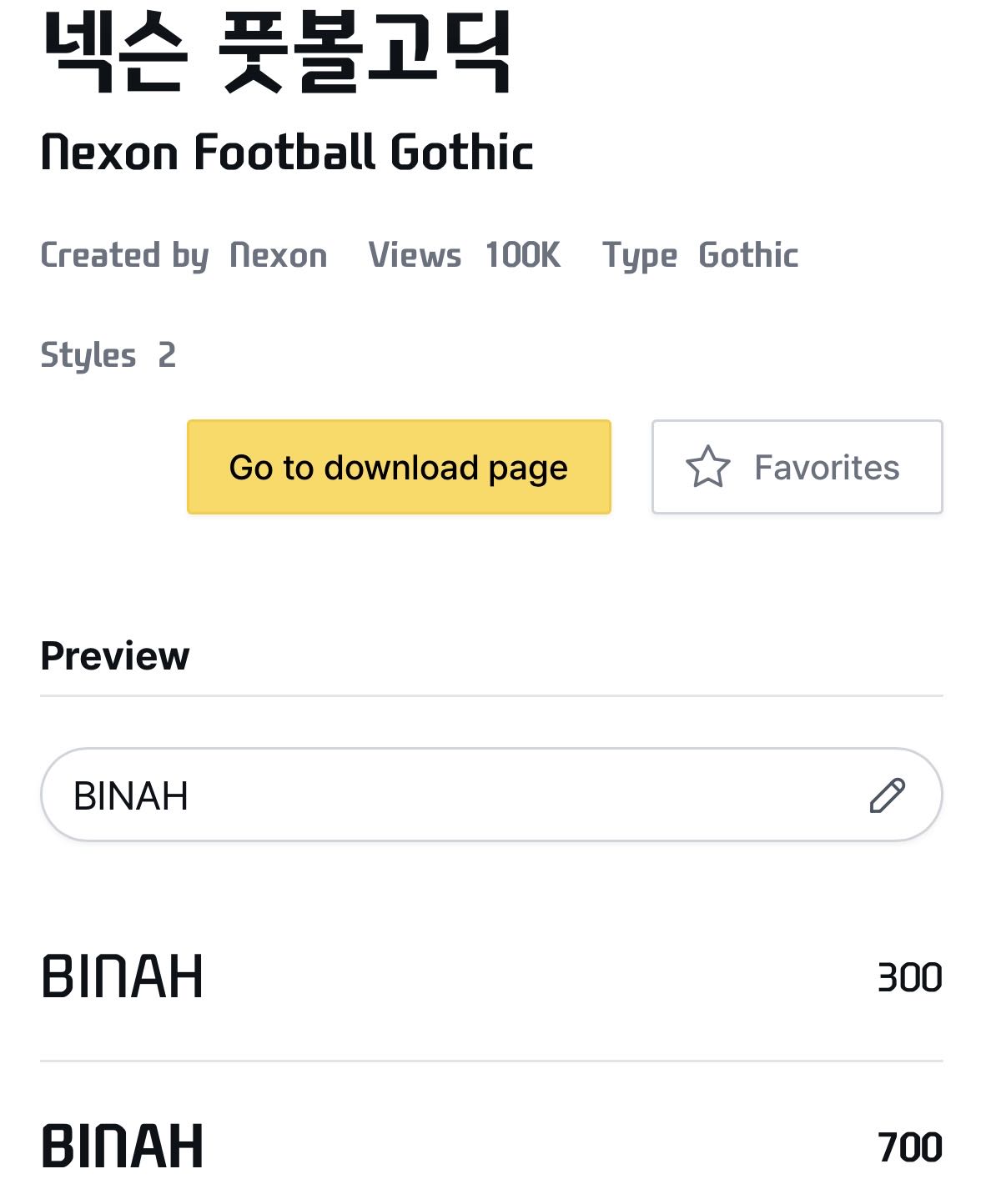Screen dimensions: 981x1204
Task: Click the Type label
Action: [640, 255]
